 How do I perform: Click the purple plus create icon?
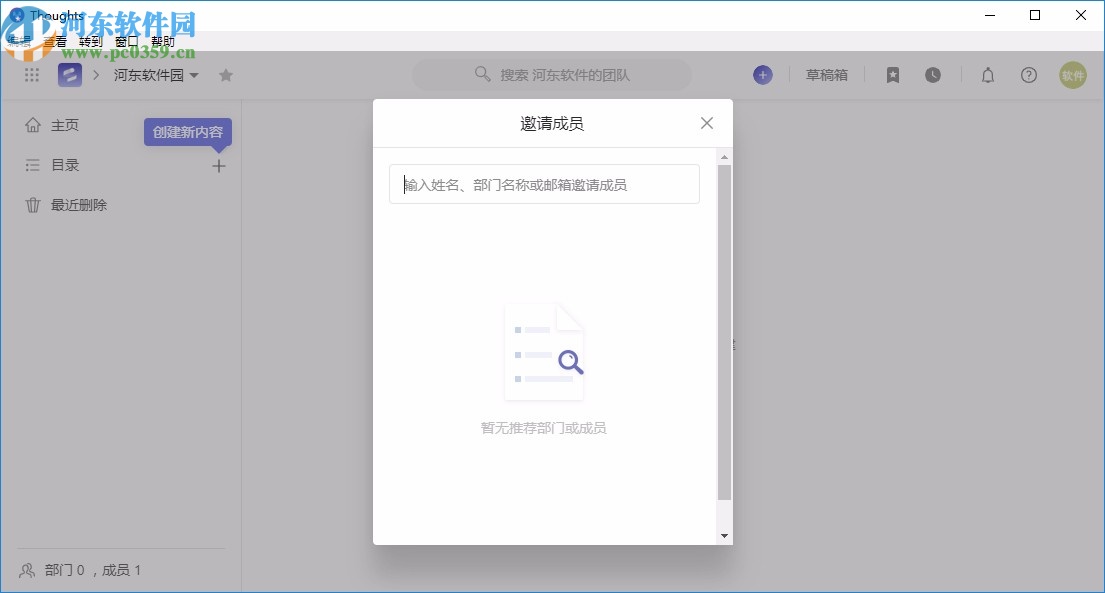pyautogui.click(x=763, y=74)
